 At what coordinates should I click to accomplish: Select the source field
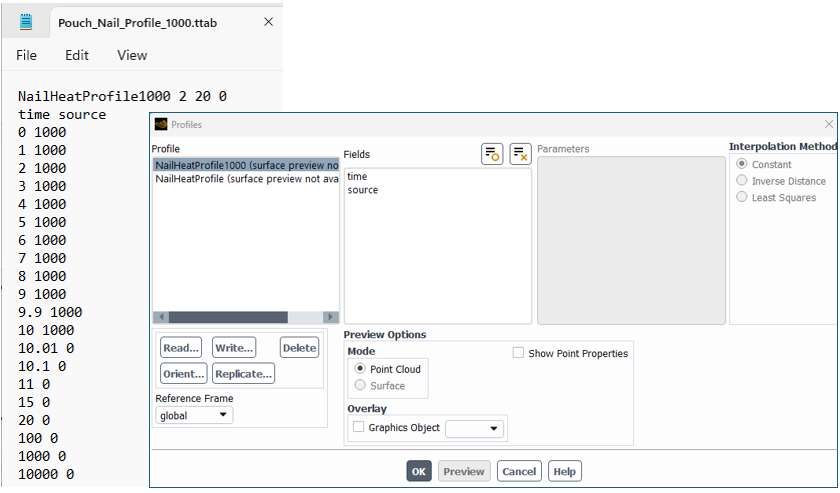[x=363, y=190]
